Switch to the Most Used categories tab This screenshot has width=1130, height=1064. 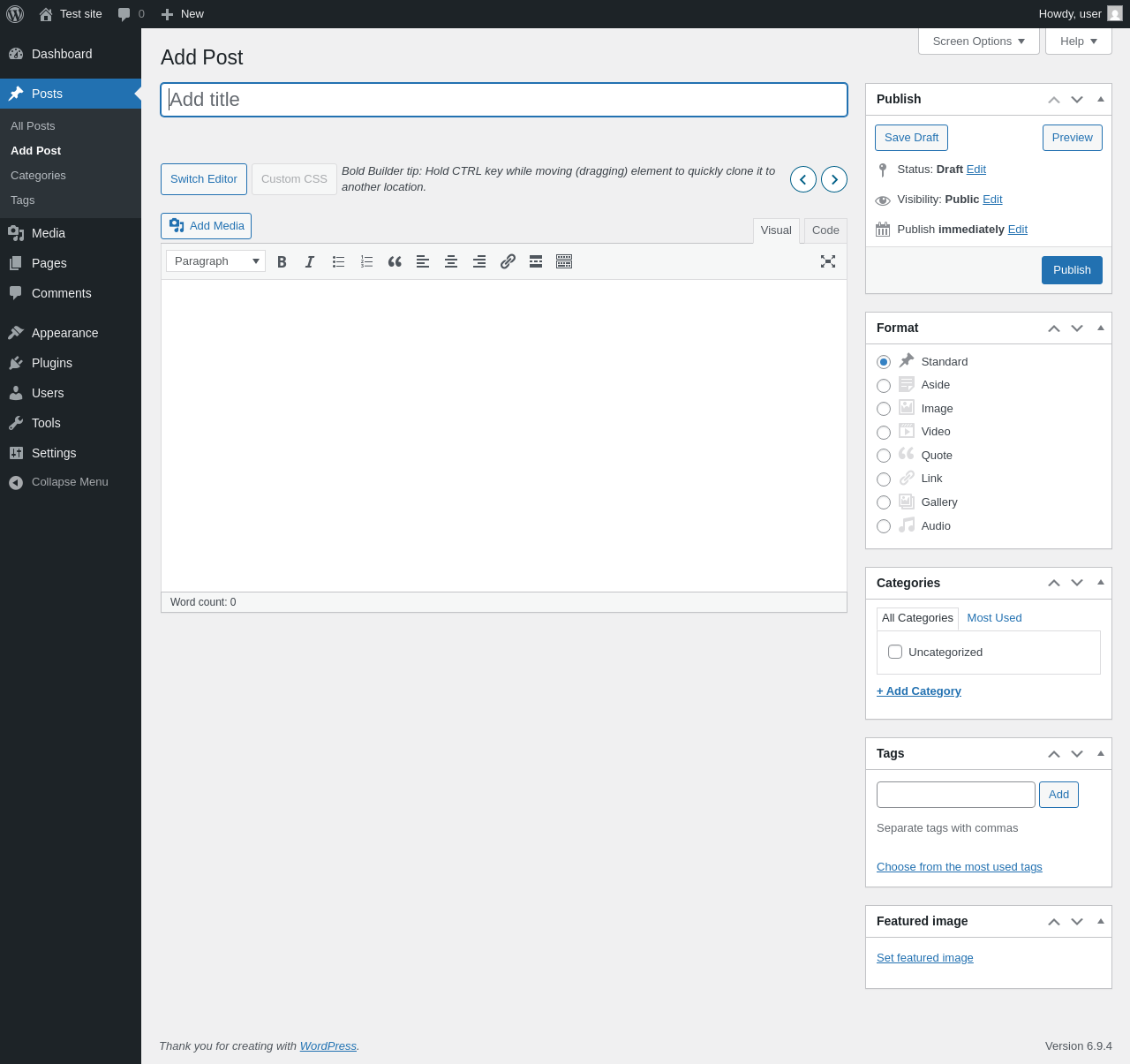994,618
